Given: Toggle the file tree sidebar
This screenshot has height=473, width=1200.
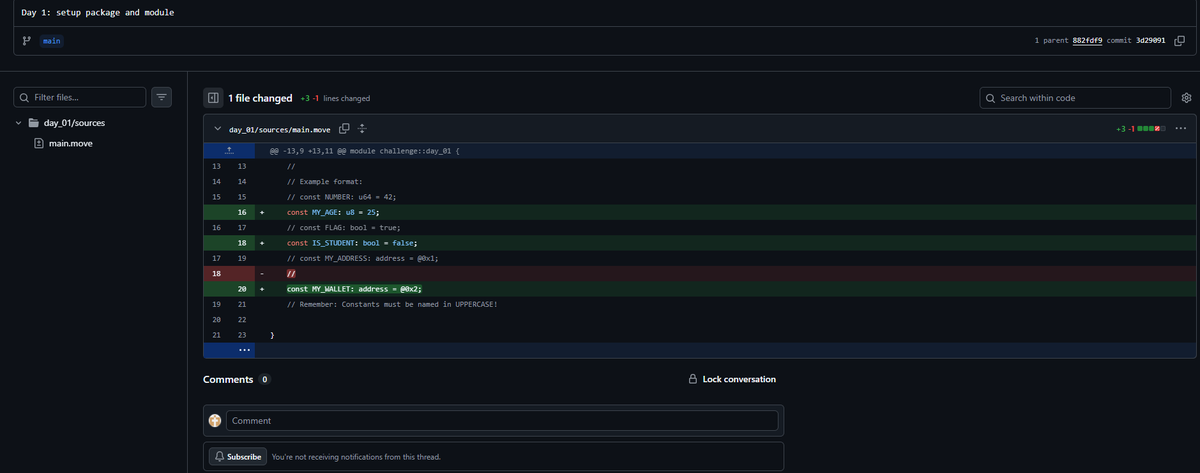Looking at the screenshot, I should (x=212, y=98).
